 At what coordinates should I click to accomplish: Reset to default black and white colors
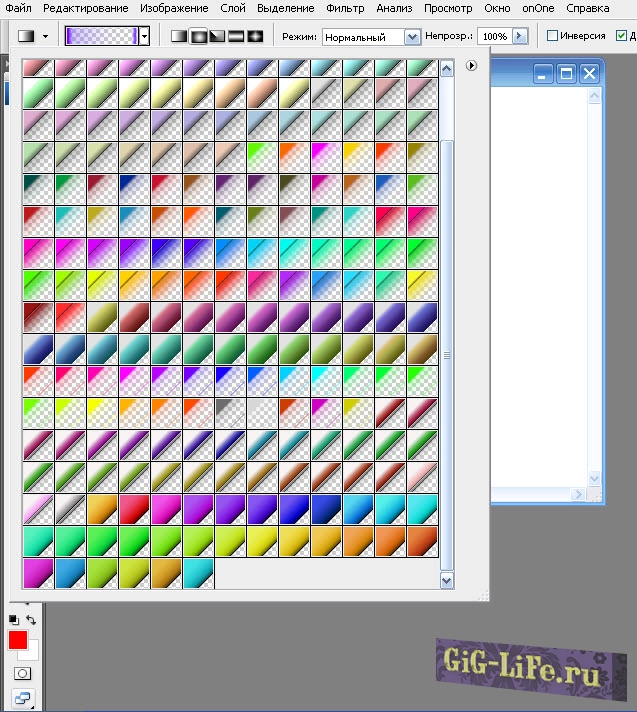click(x=13, y=620)
